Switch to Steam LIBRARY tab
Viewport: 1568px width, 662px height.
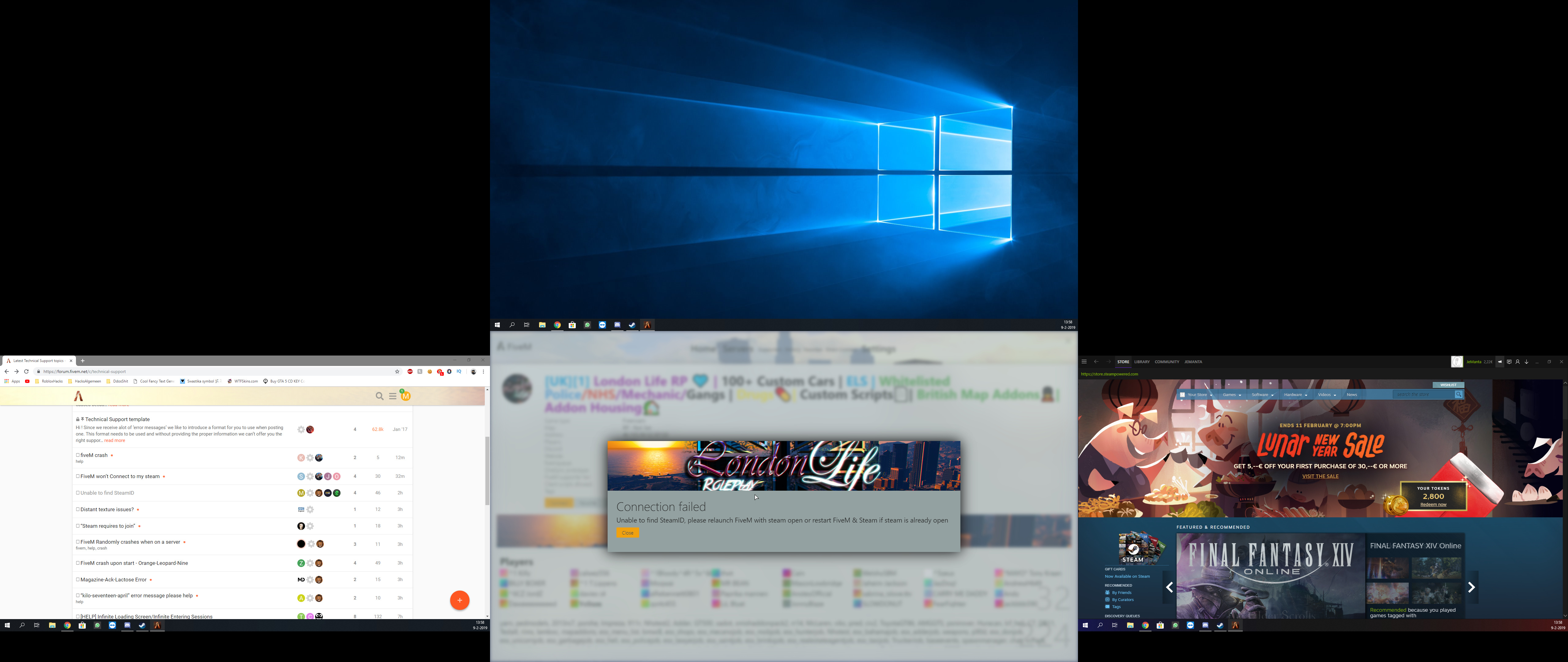point(1142,362)
